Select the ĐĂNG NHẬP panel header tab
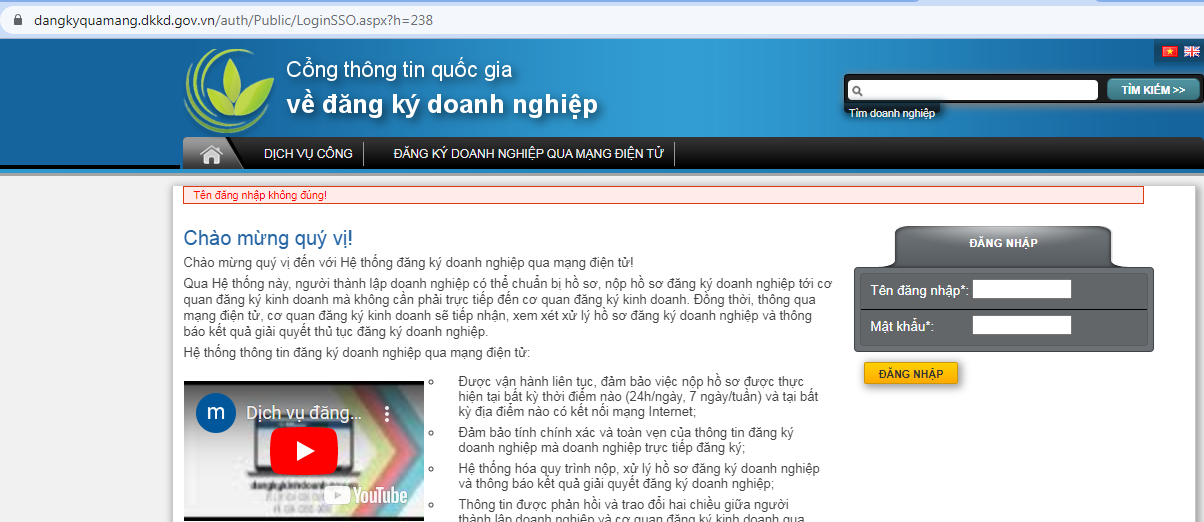Image resolution: width=1204 pixels, height=522 pixels. pos(1003,243)
